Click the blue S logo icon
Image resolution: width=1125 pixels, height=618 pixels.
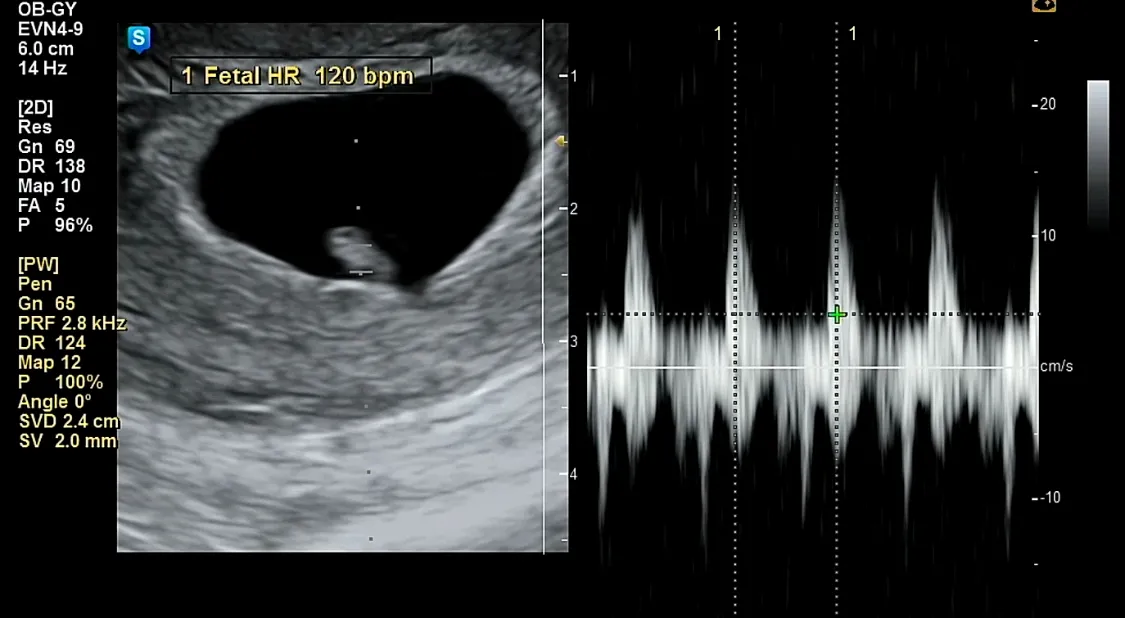tap(139, 39)
